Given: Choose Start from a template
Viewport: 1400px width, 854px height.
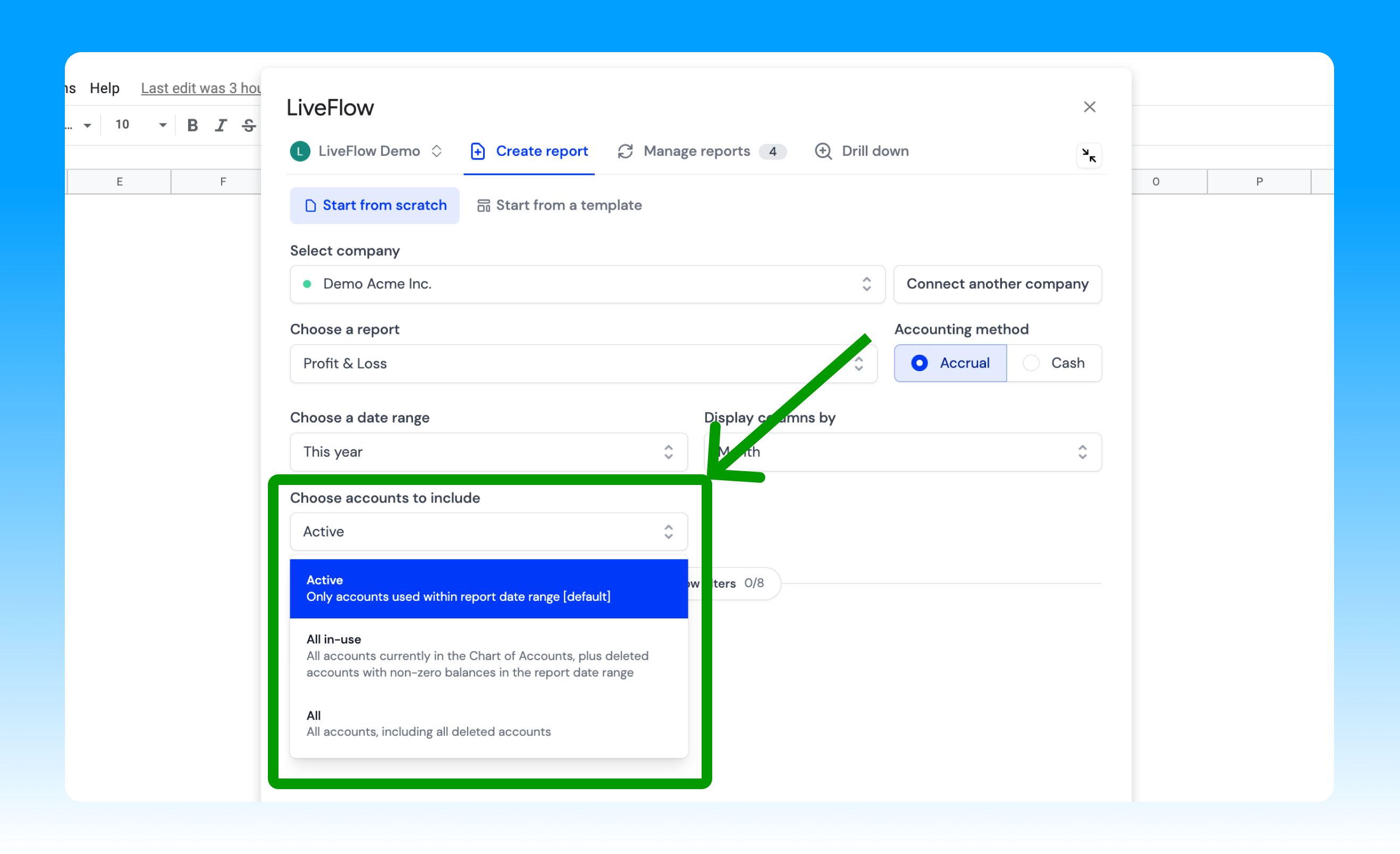Looking at the screenshot, I should pos(559,205).
